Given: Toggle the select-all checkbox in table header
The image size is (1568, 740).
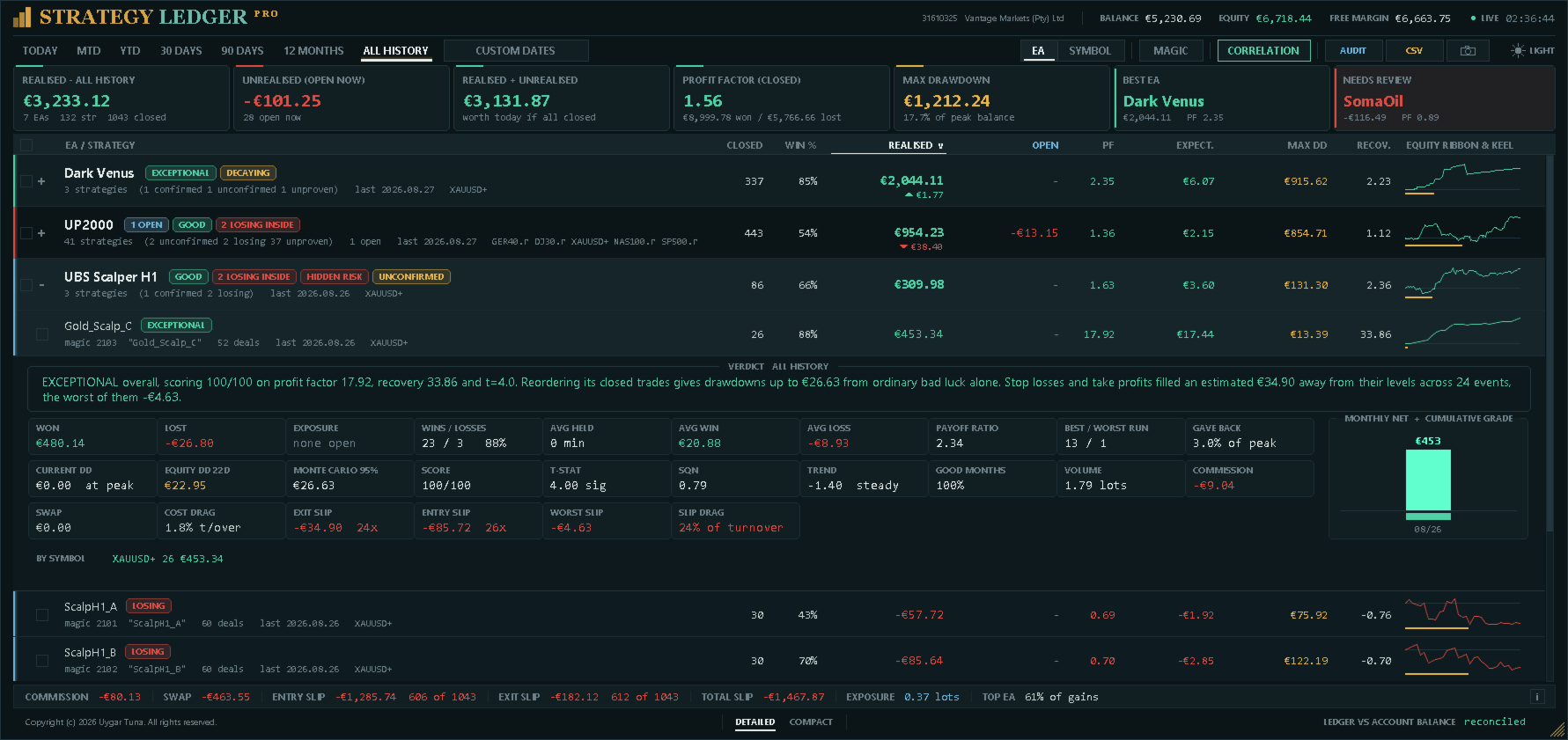Looking at the screenshot, I should pos(26,145).
